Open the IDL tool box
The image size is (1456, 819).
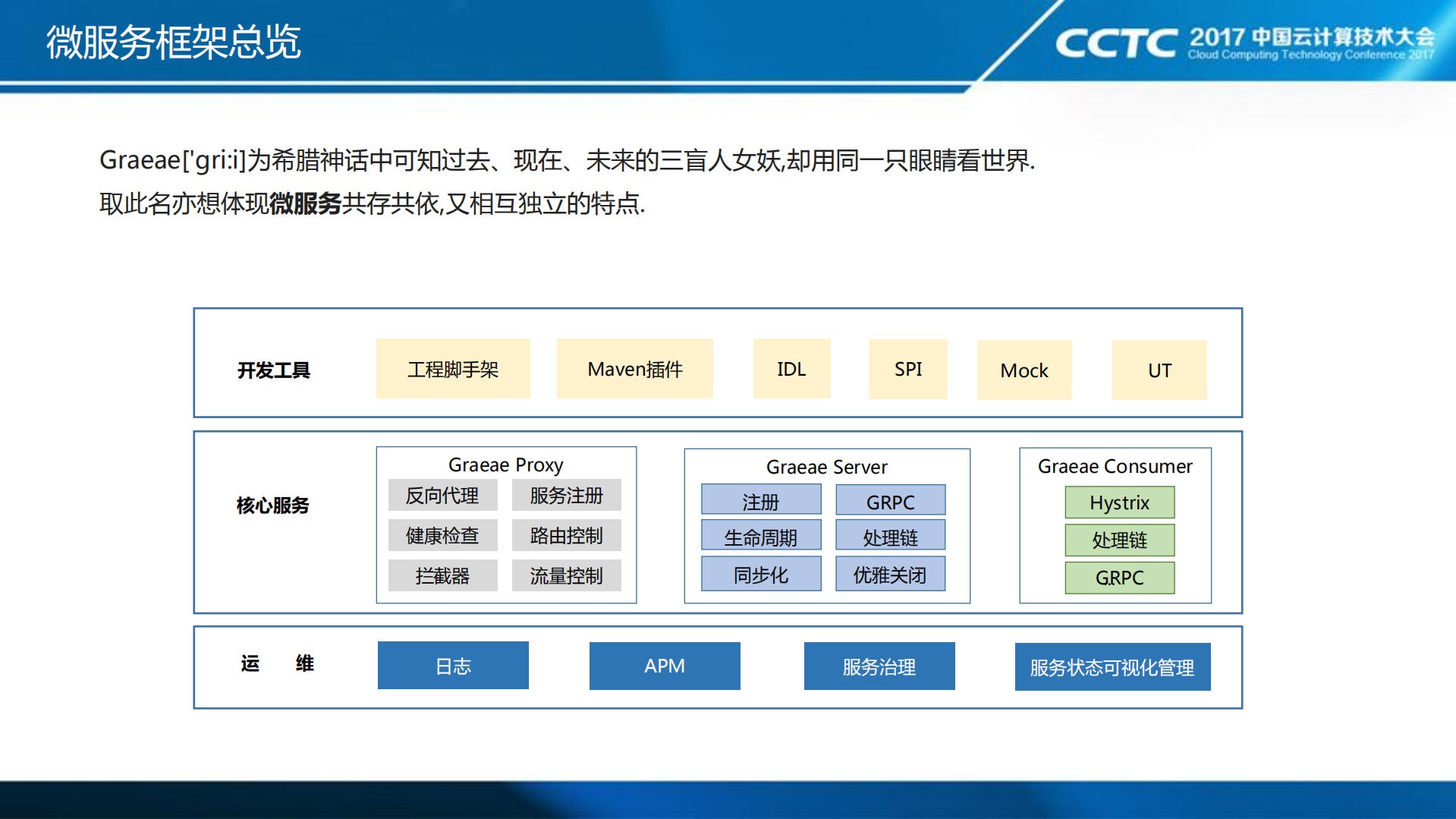coord(791,369)
